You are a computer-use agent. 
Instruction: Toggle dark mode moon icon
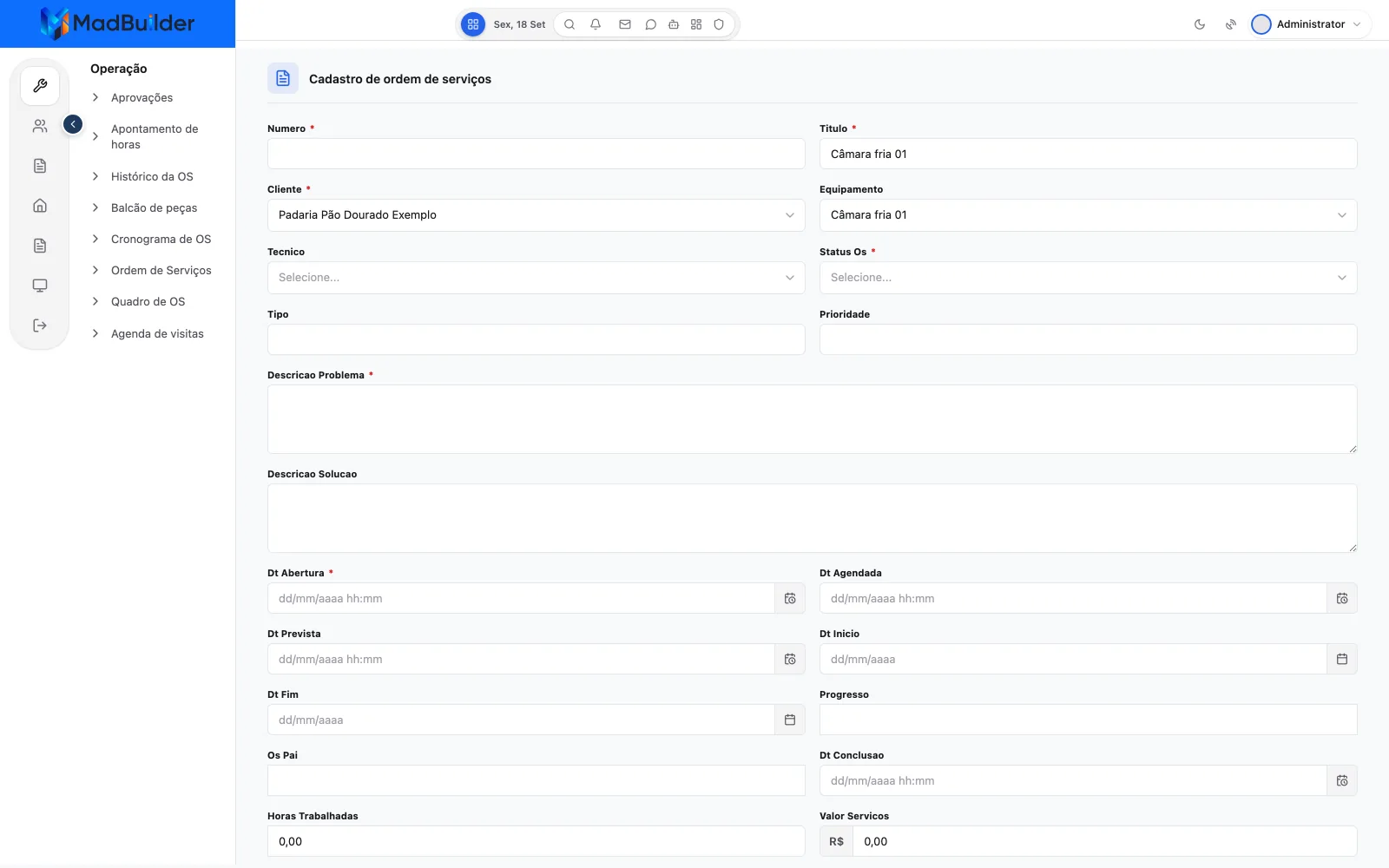point(1200,24)
